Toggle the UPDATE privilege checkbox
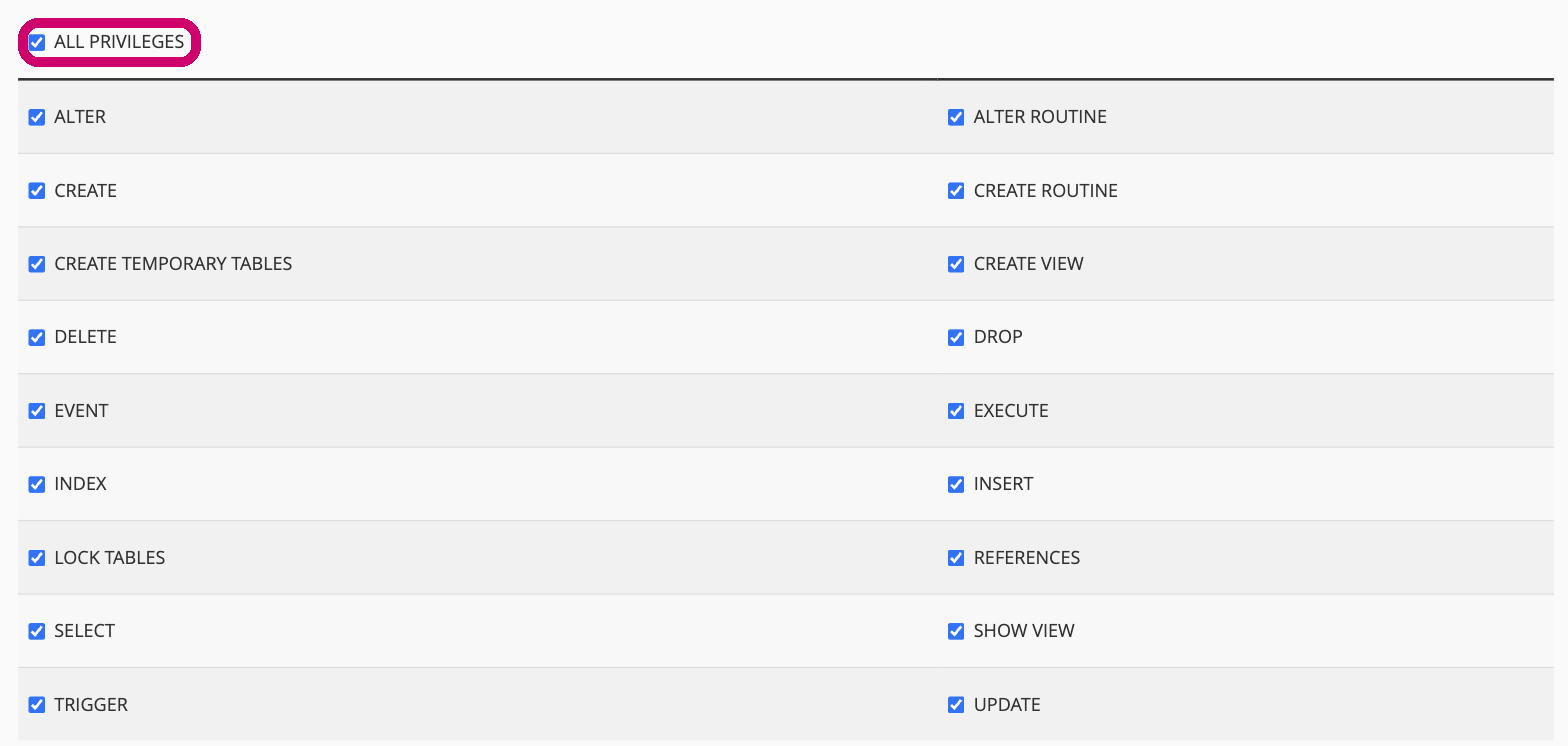Image resolution: width=1568 pixels, height=746 pixels. (956, 705)
